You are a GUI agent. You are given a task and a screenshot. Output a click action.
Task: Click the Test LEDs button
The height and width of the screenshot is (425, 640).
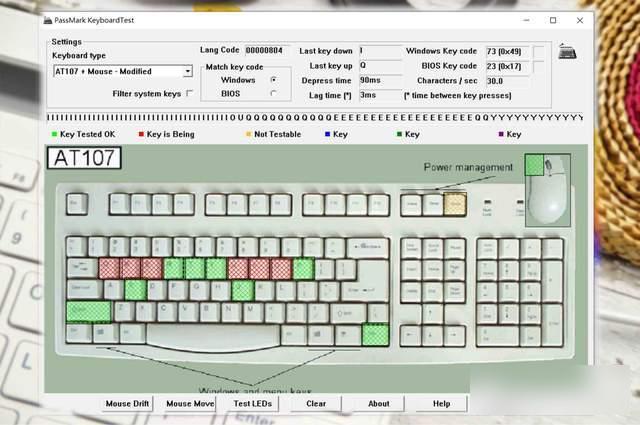point(253,403)
